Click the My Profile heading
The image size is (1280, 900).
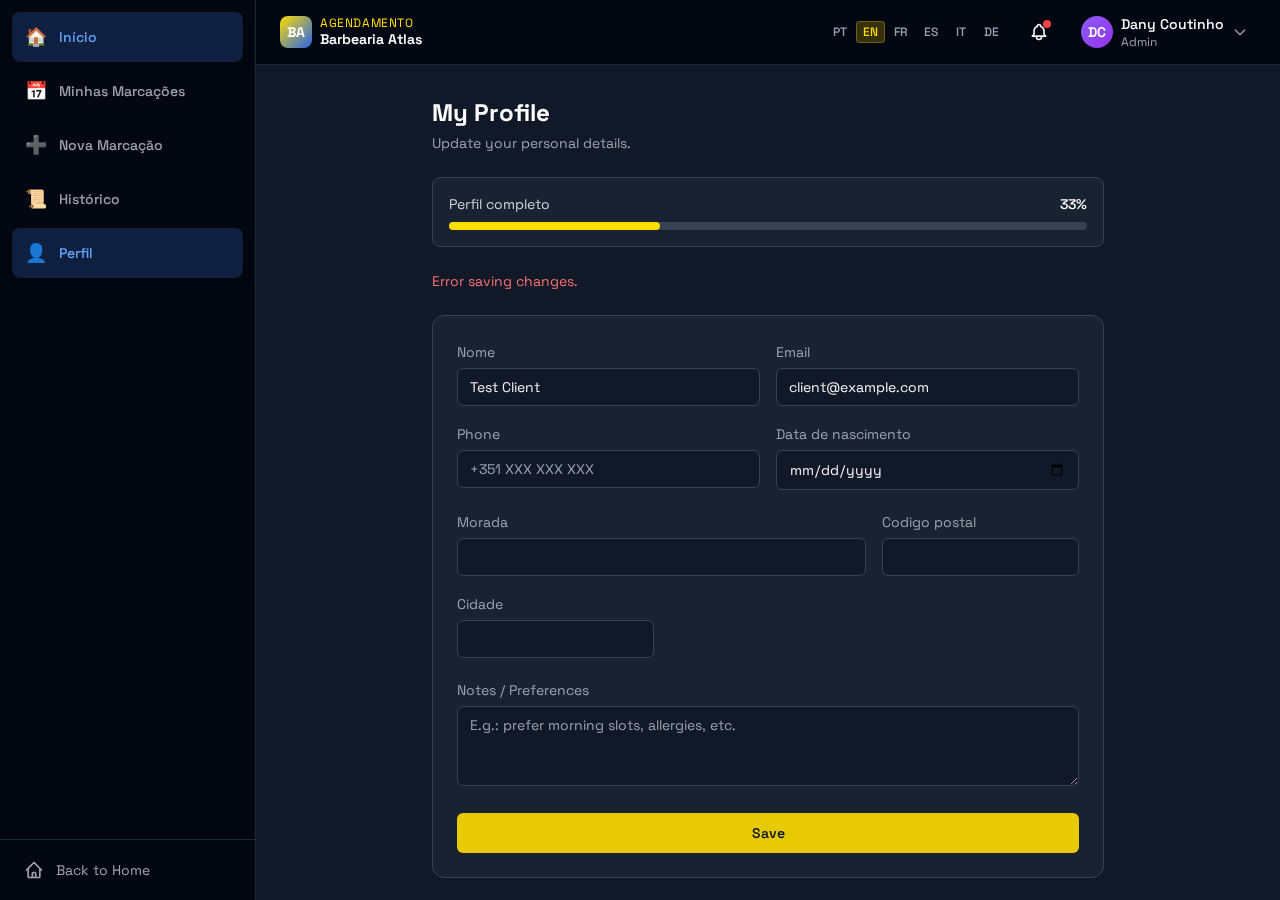pos(491,113)
